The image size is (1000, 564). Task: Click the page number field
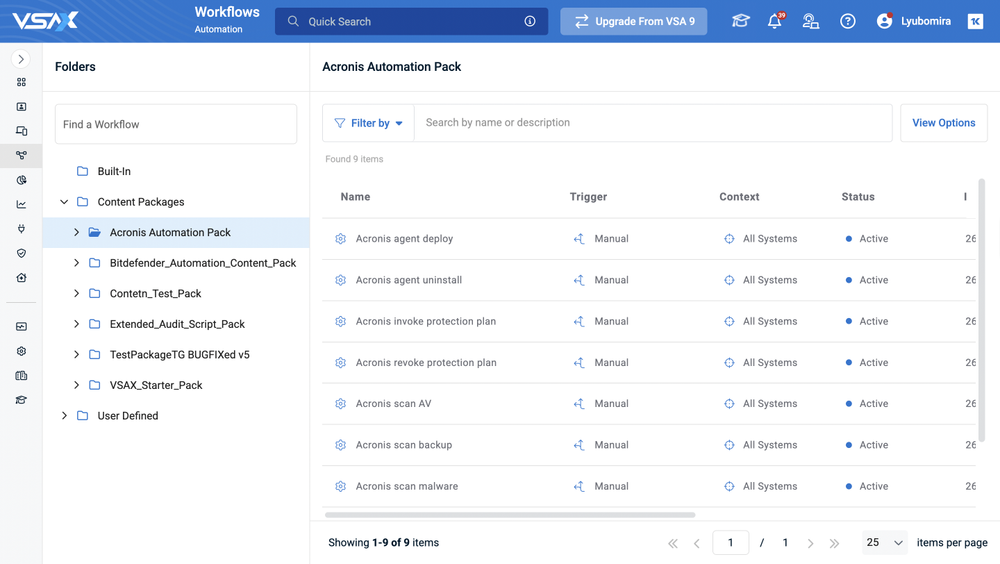click(x=730, y=543)
